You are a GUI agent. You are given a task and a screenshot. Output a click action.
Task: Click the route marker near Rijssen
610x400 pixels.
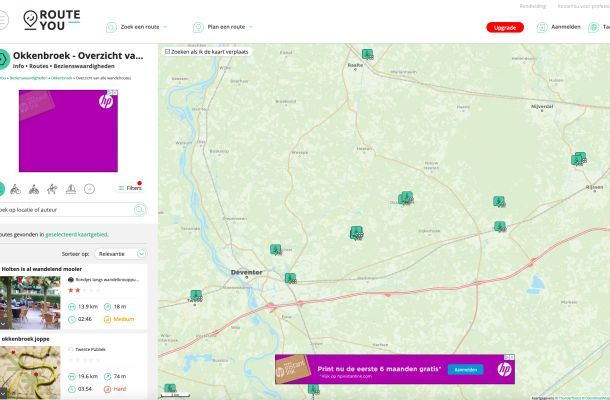click(x=577, y=159)
